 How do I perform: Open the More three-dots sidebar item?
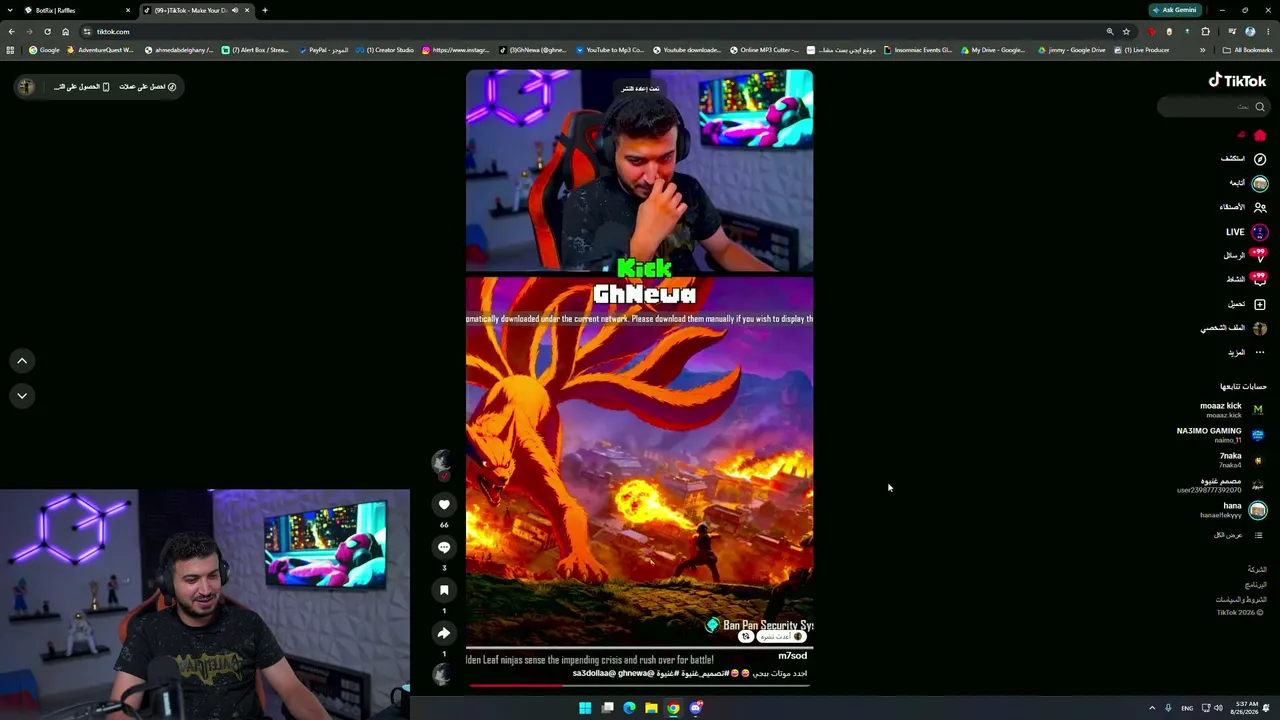coord(1260,352)
